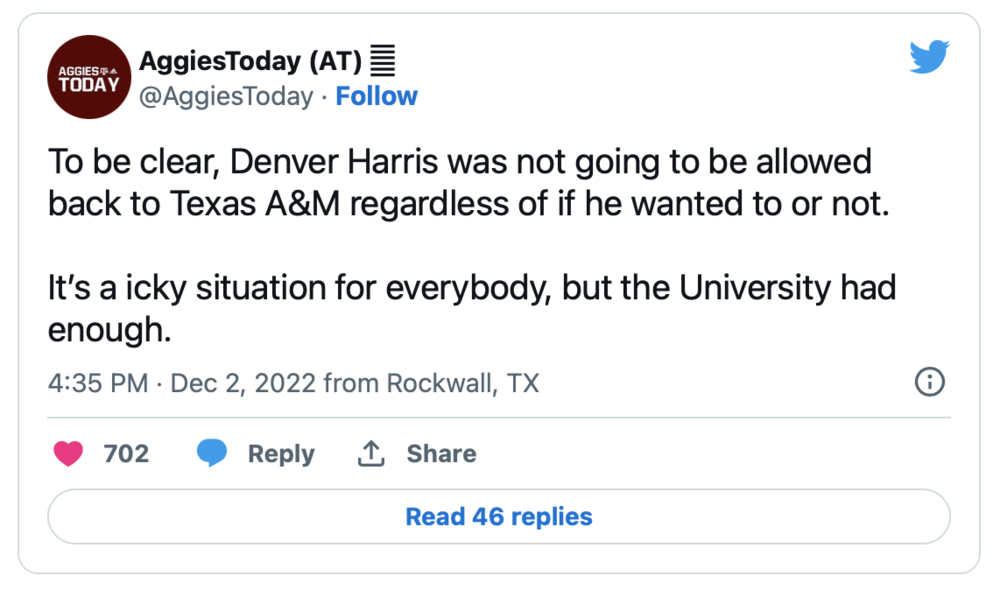Image resolution: width=1000 pixels, height=590 pixels.
Task: Click the AggiesToday (AT) display name
Action: [x=250, y=62]
